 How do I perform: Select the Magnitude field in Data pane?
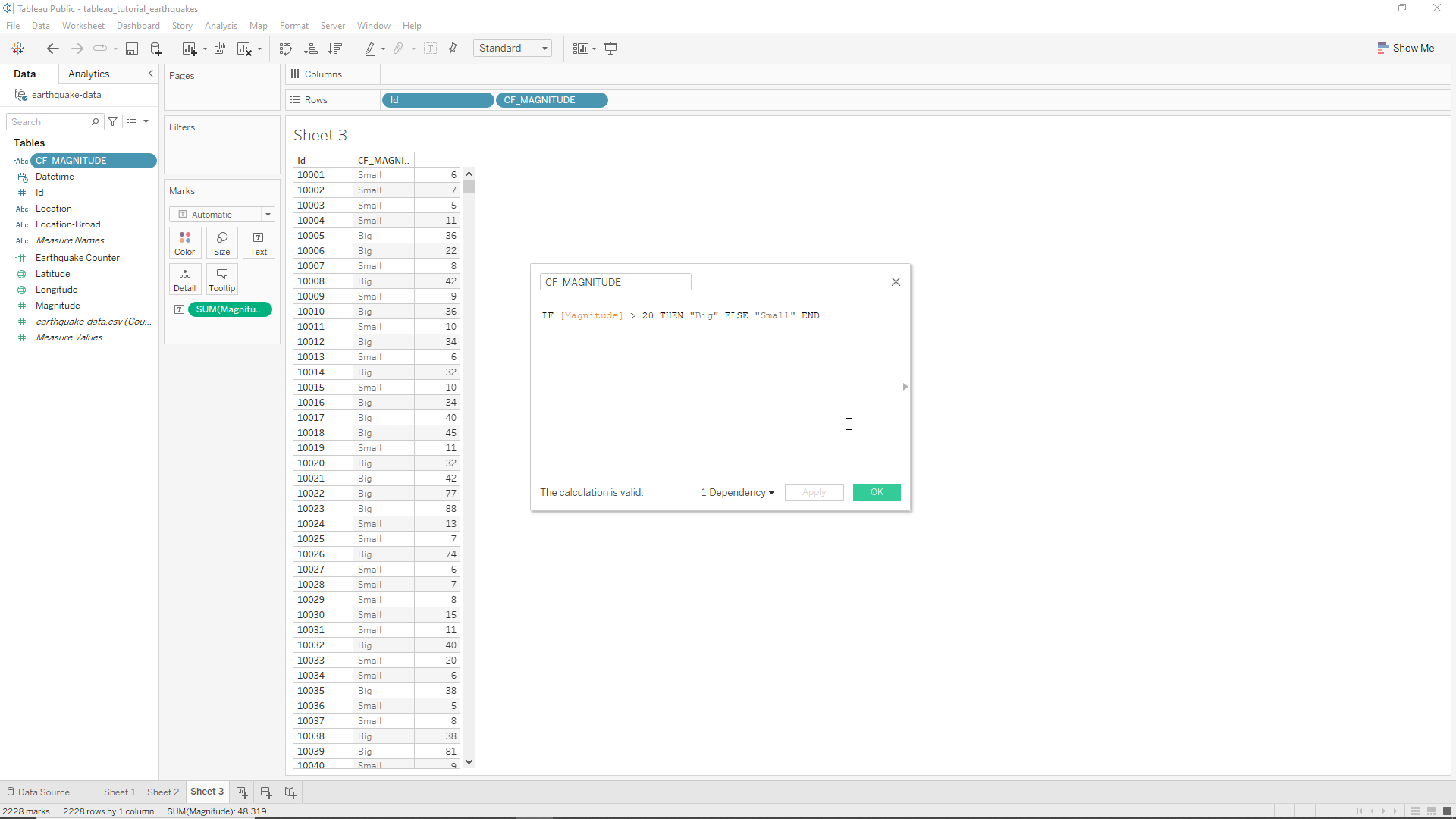[58, 306]
